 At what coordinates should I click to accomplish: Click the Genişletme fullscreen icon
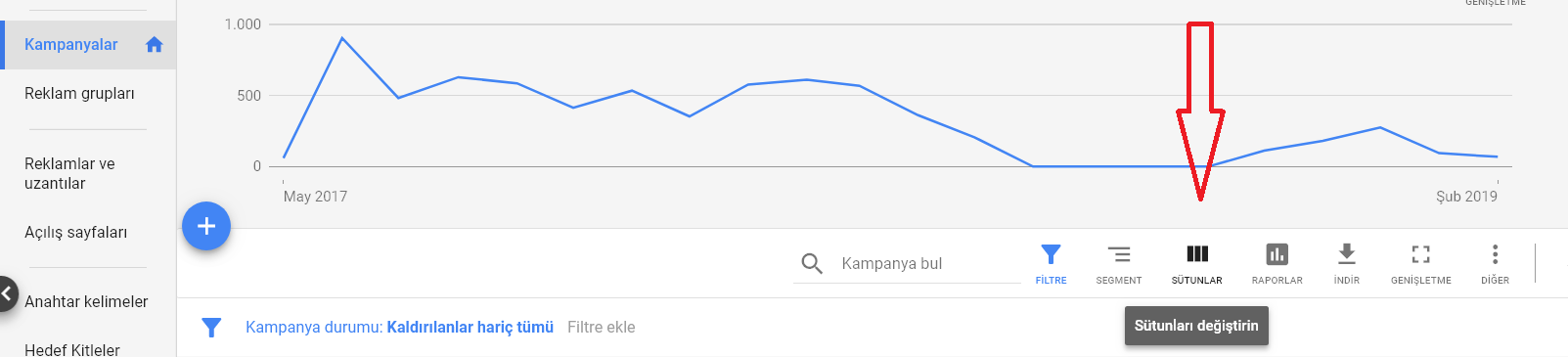pyautogui.click(x=1421, y=254)
